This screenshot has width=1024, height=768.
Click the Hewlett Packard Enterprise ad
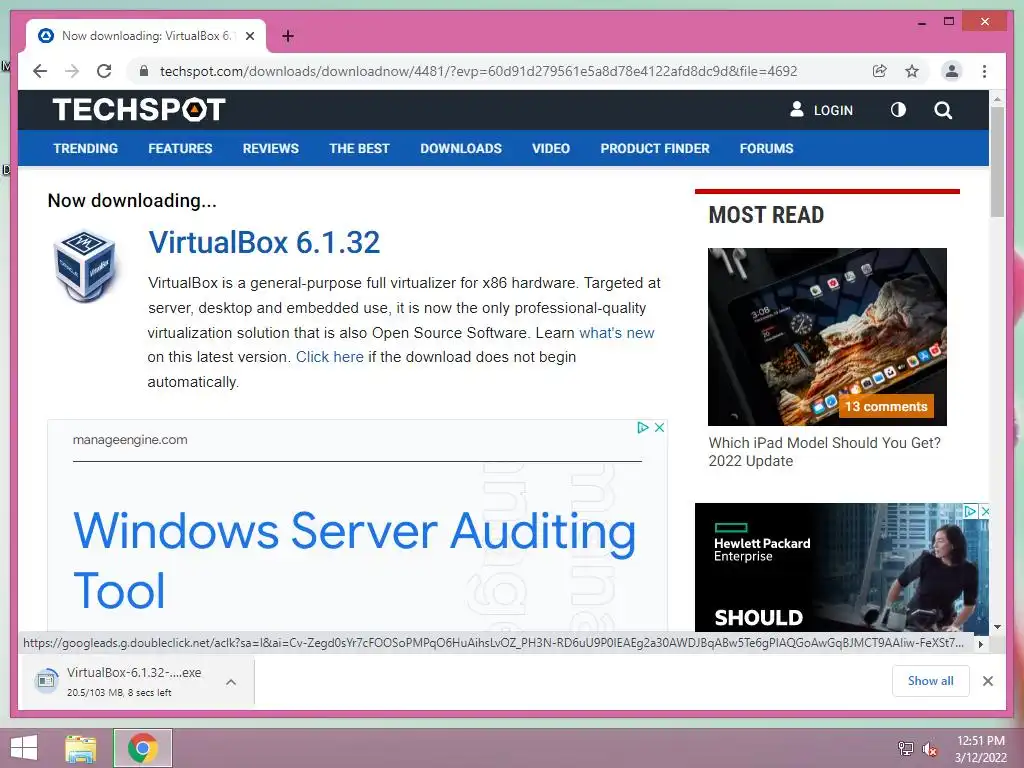pos(841,567)
